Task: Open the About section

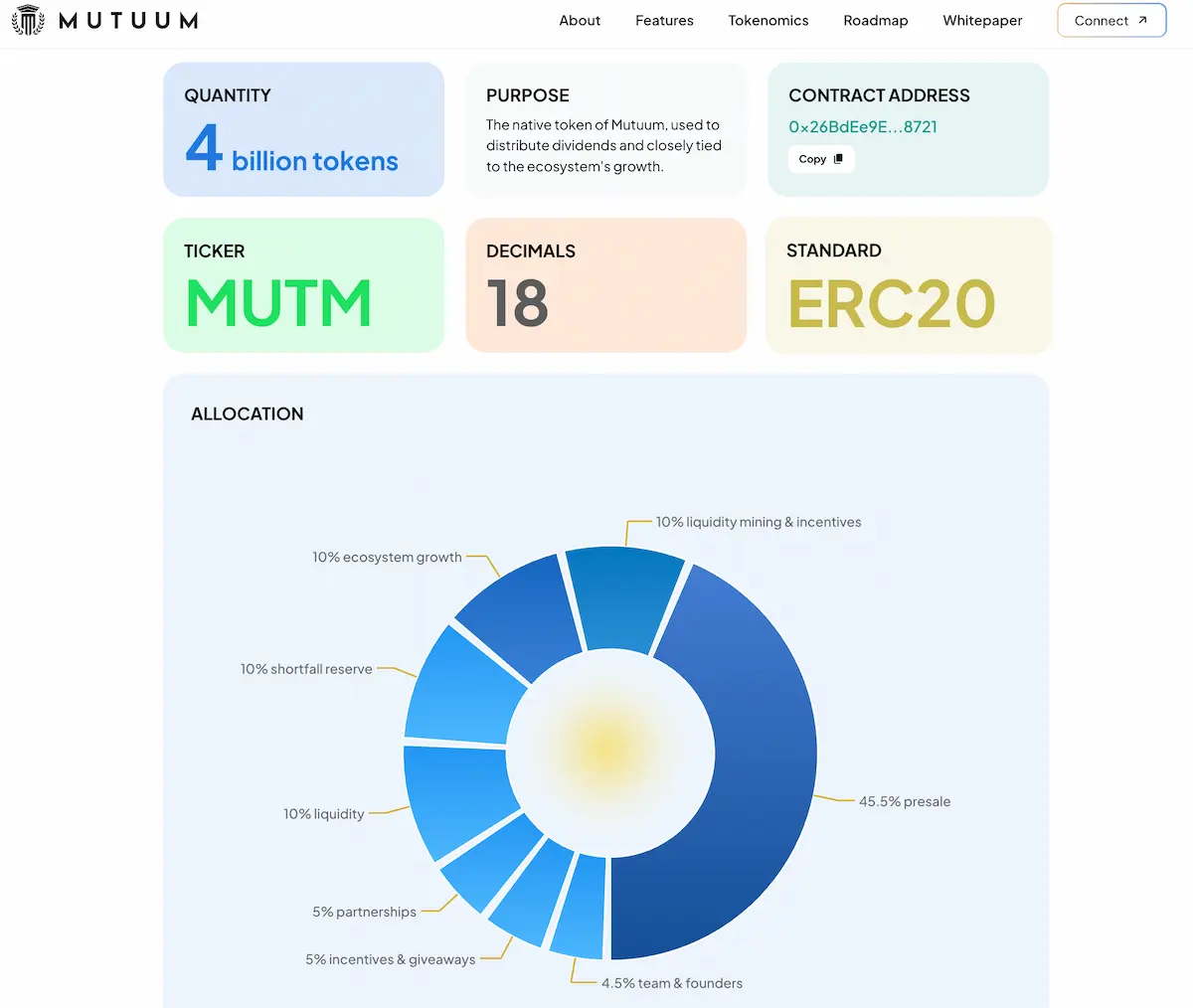Action: [580, 21]
